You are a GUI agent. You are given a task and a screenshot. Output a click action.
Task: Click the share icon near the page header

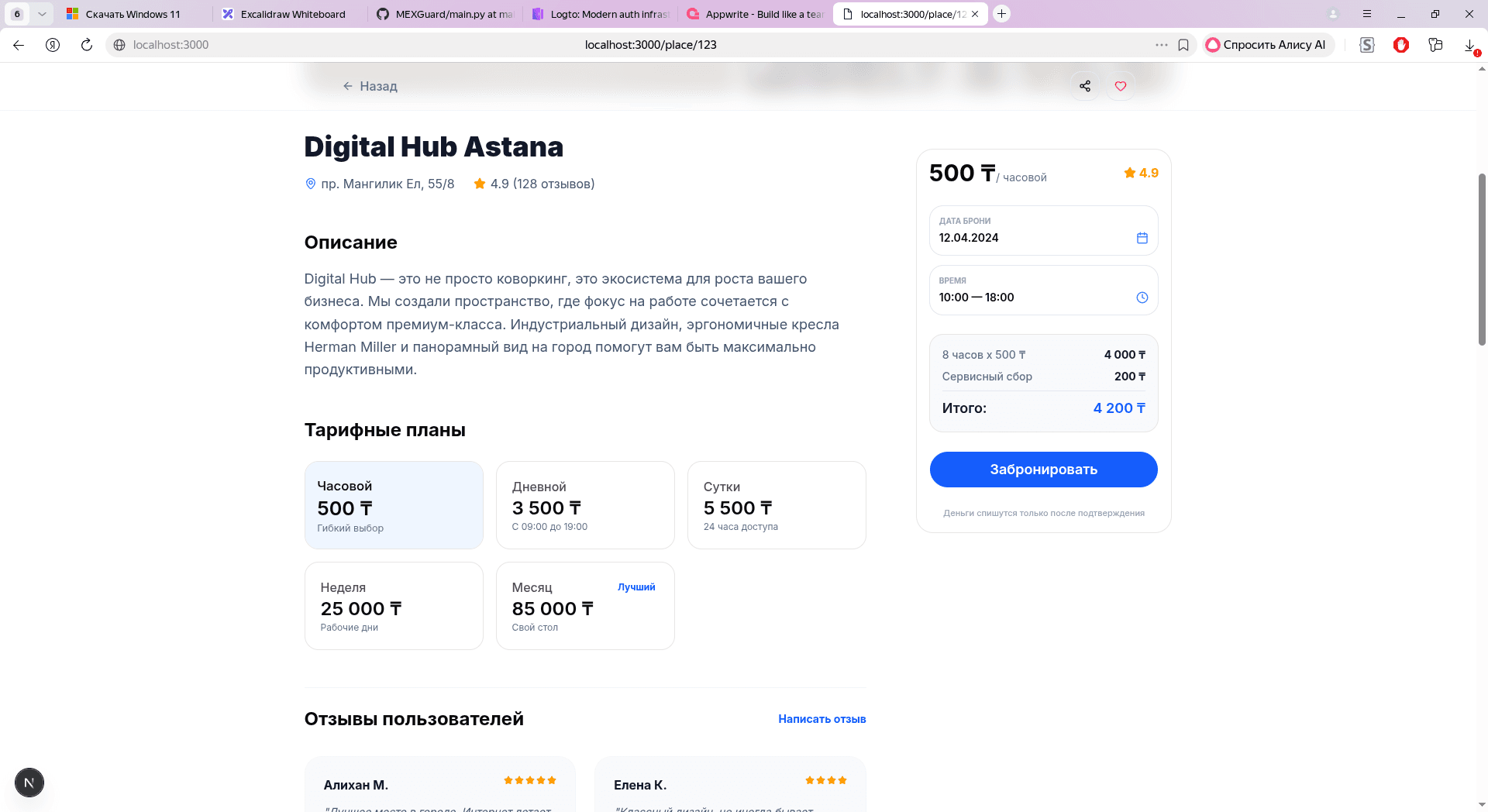pos(1085,86)
